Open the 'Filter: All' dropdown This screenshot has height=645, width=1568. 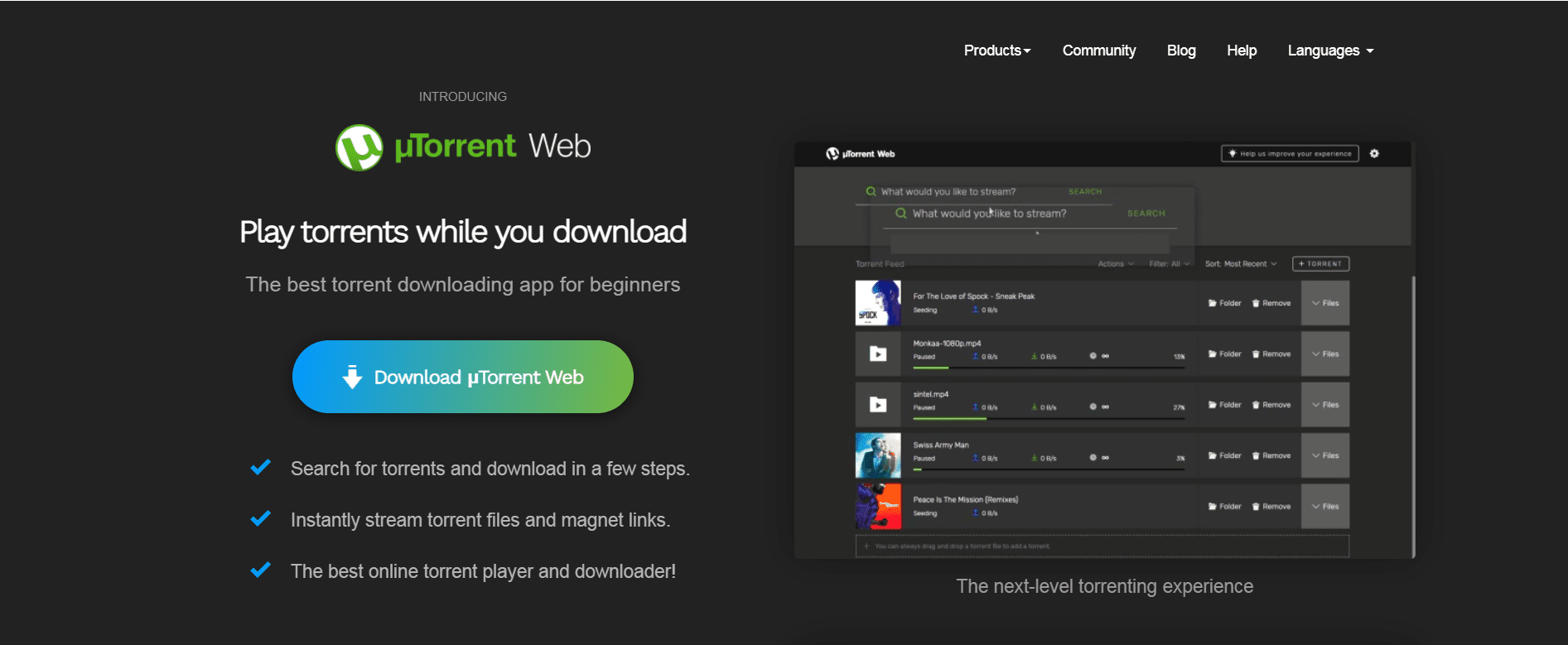1169,264
